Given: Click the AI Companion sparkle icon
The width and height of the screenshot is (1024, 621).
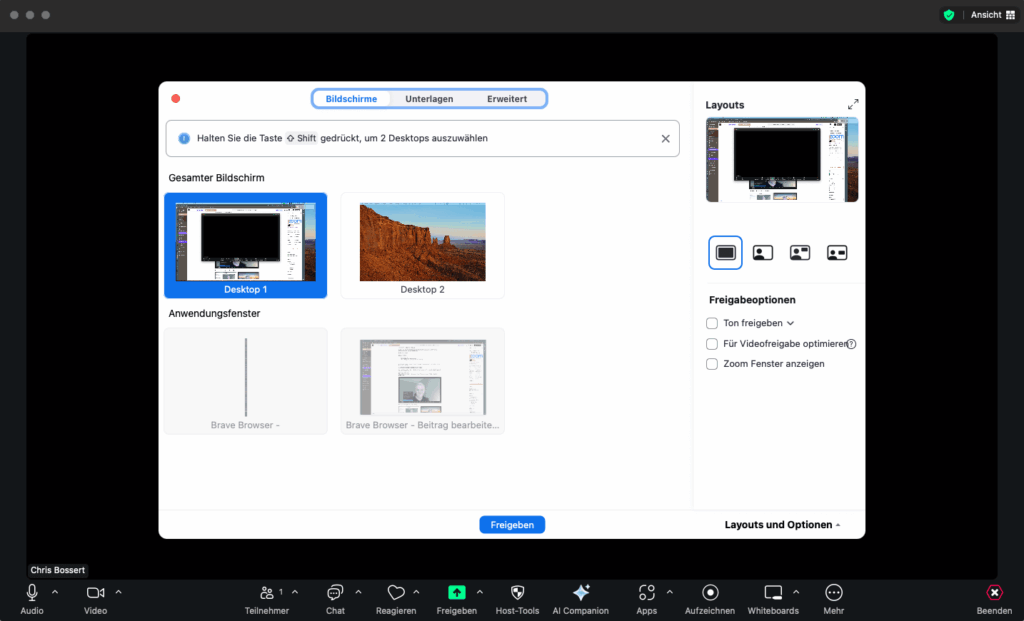Looking at the screenshot, I should click(x=580, y=593).
